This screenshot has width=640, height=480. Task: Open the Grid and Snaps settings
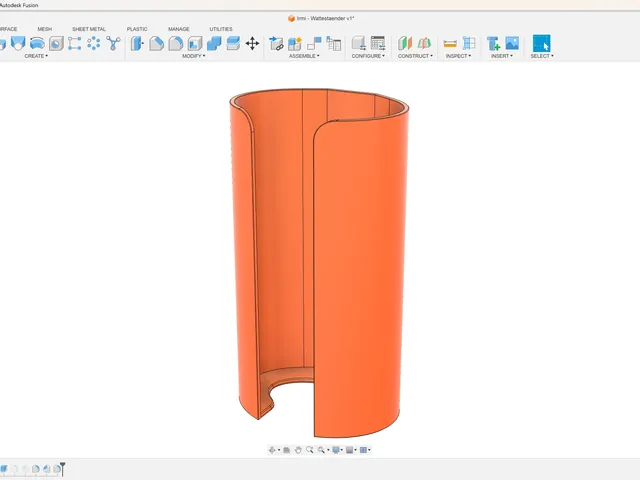[x=351, y=450]
